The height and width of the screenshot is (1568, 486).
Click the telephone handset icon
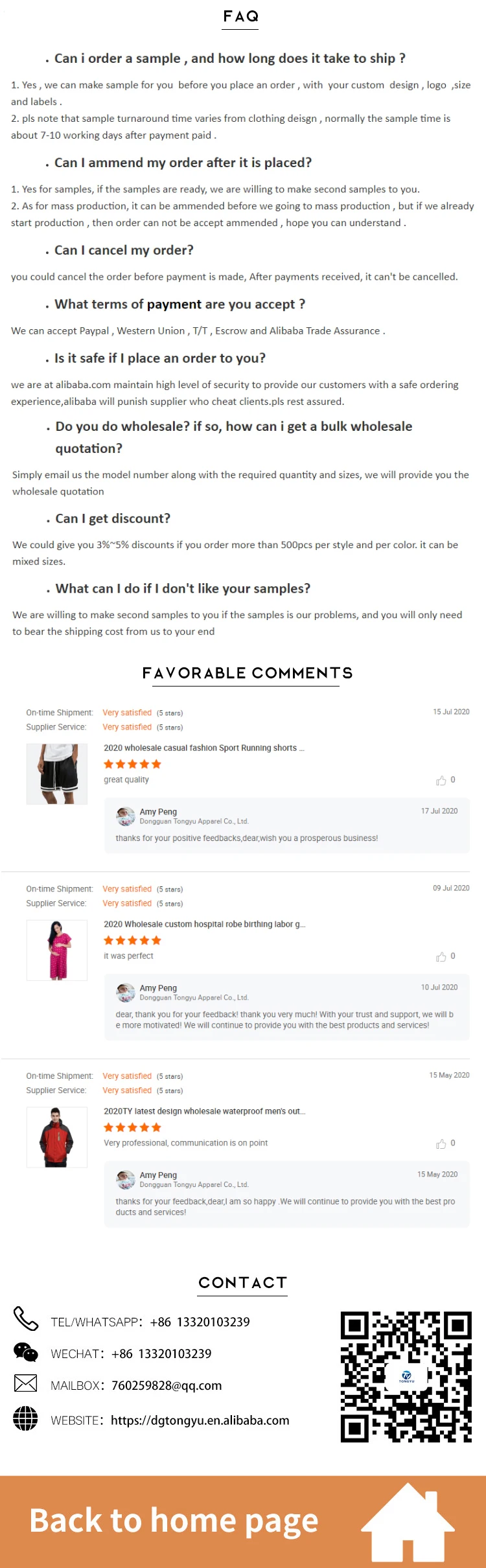tap(26, 1319)
